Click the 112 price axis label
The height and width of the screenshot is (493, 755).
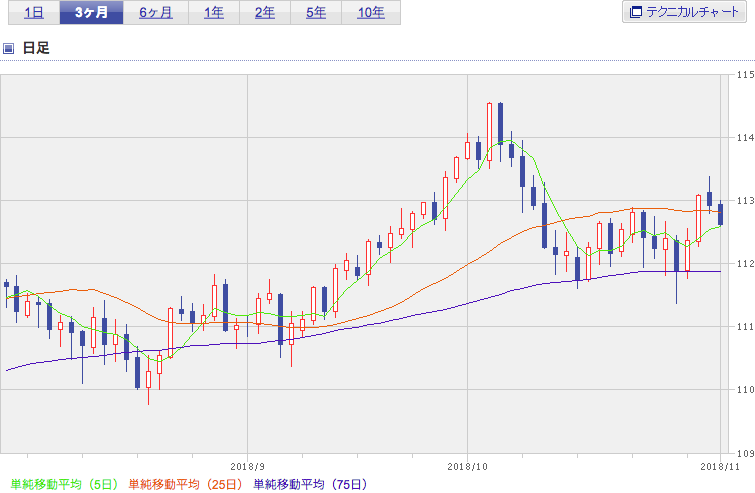(745, 263)
